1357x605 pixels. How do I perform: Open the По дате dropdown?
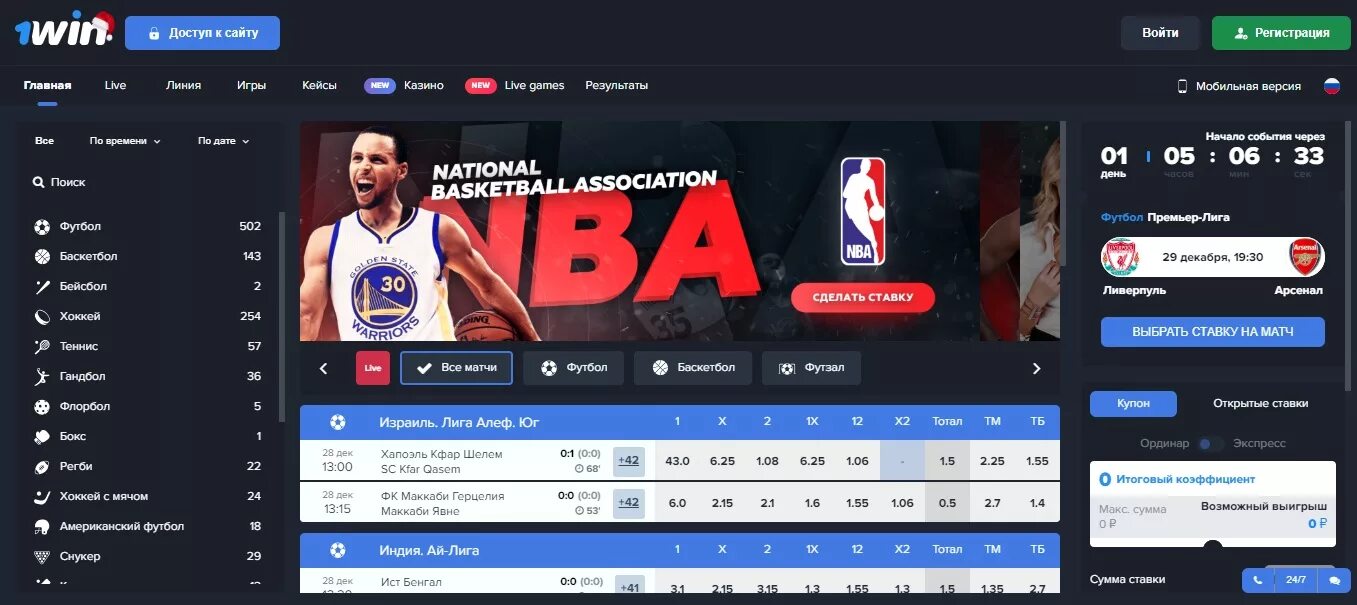click(x=224, y=141)
